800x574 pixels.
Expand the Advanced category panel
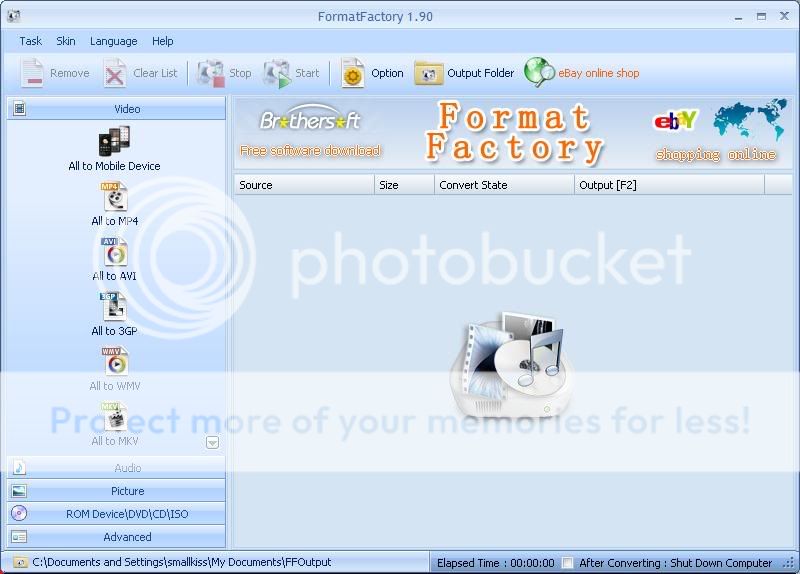pos(116,537)
